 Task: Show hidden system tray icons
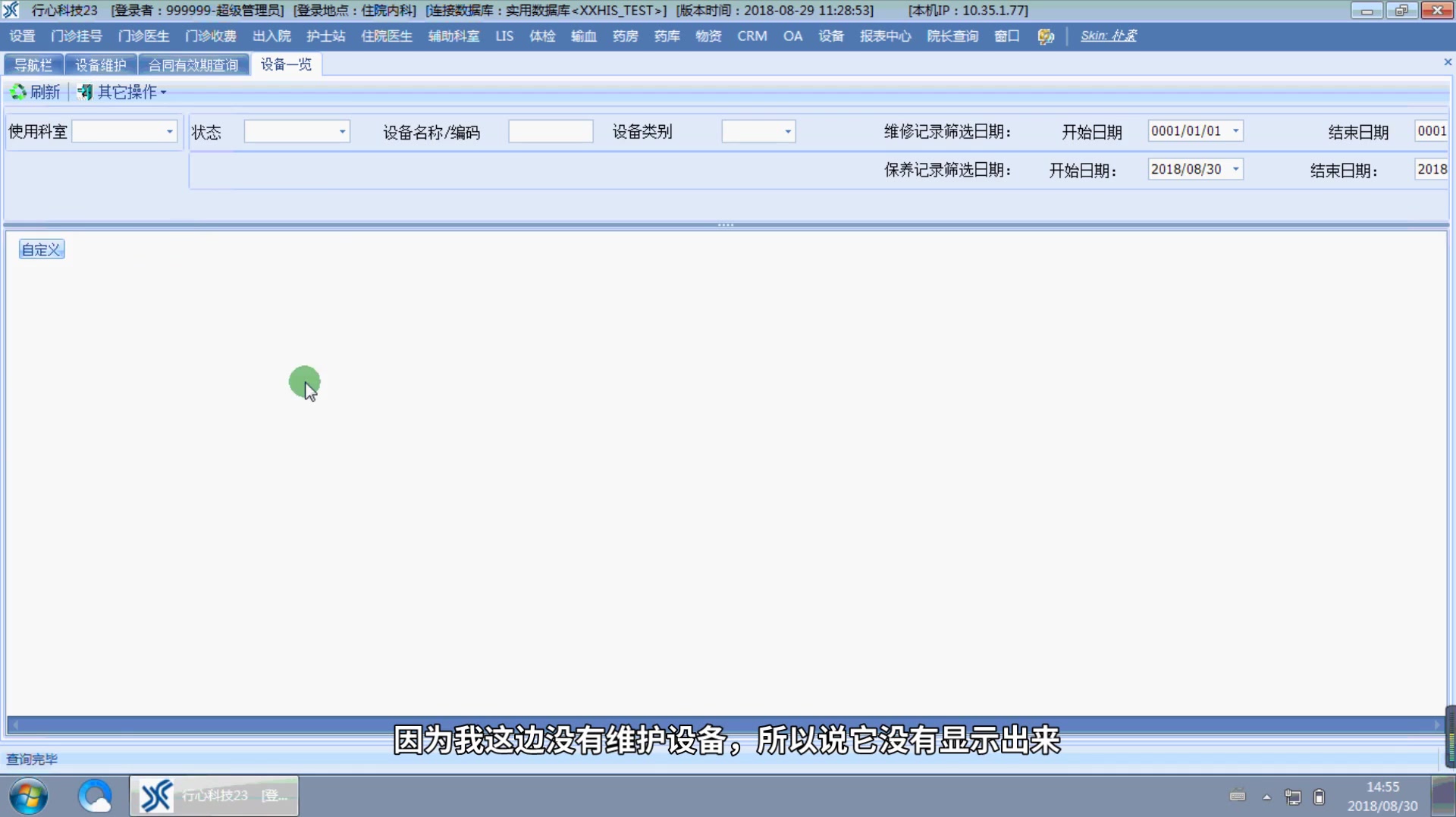click(1266, 797)
